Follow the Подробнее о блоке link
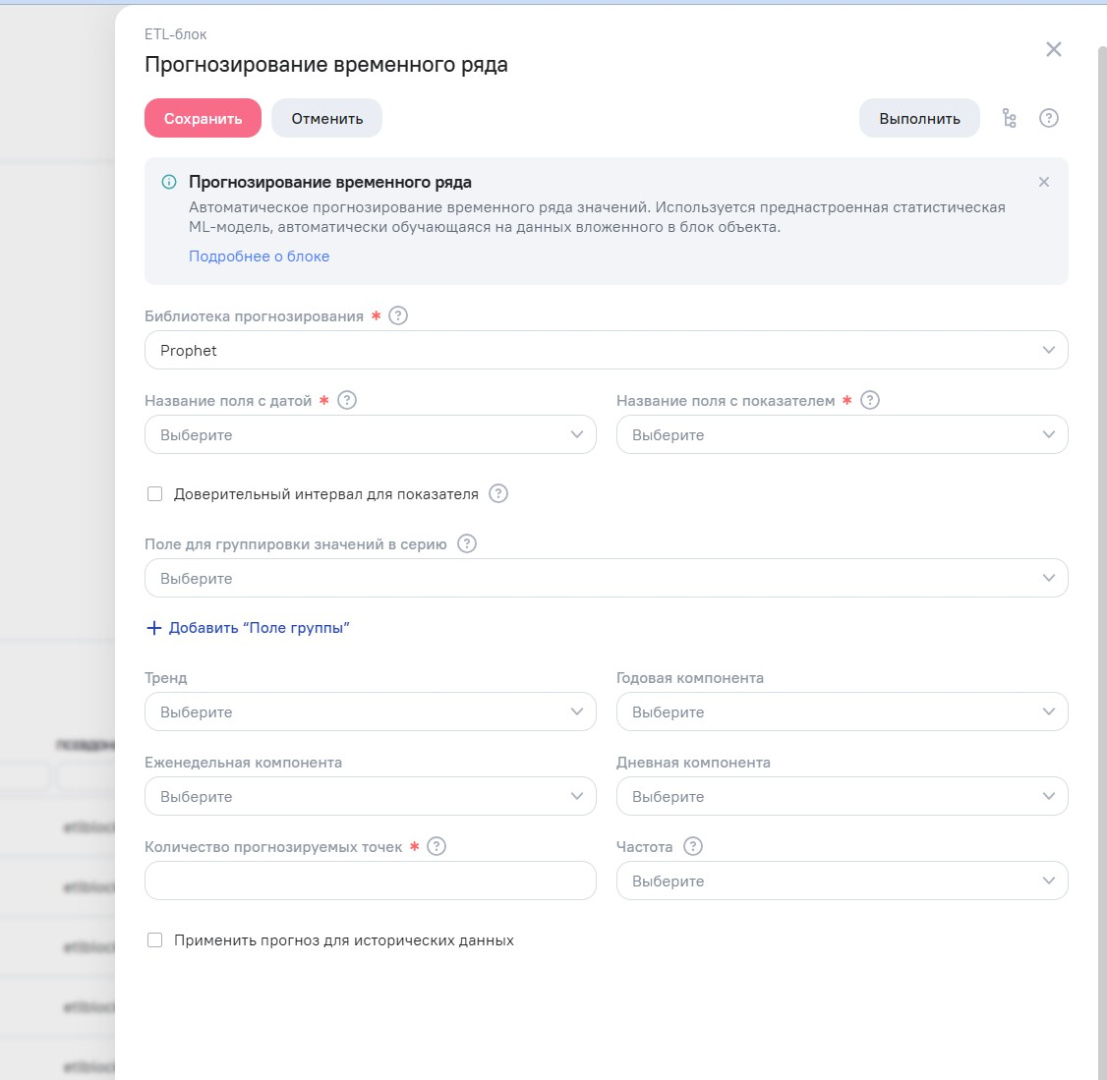This screenshot has width=1107, height=1080. tap(259, 256)
